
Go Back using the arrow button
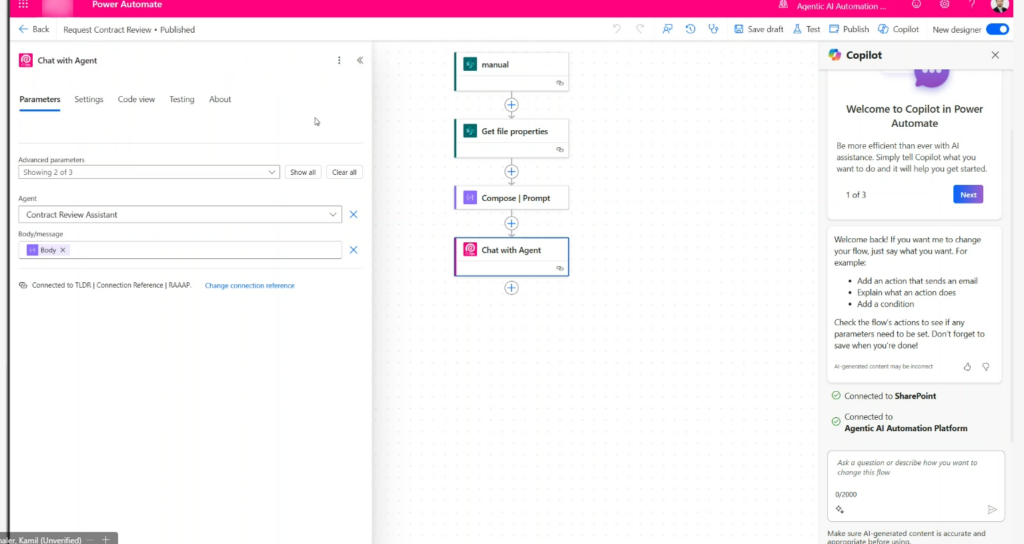click(x=34, y=29)
